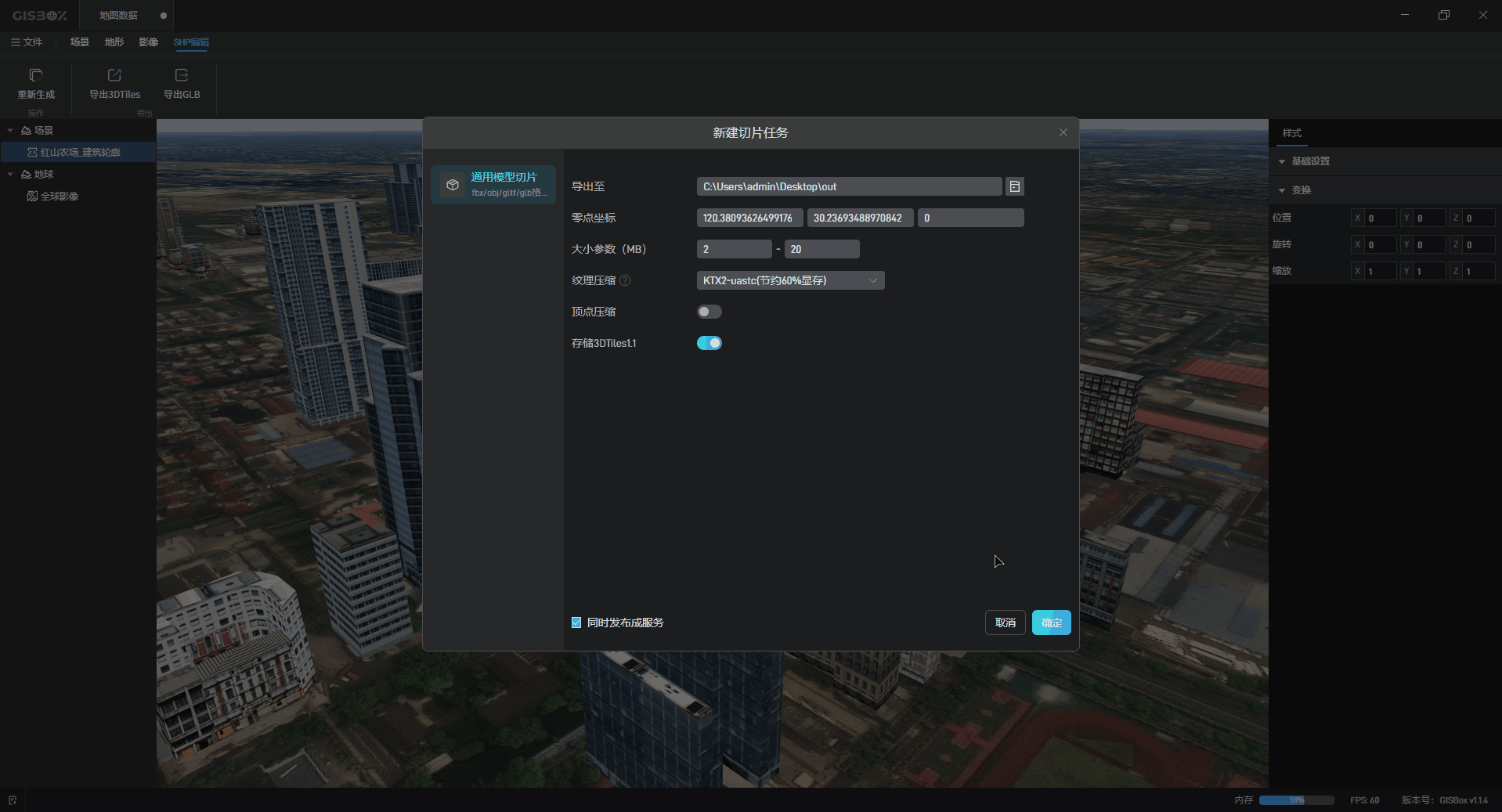The image size is (1502, 812).
Task: Click the 旋转 Z input field
Action: click(x=1479, y=245)
